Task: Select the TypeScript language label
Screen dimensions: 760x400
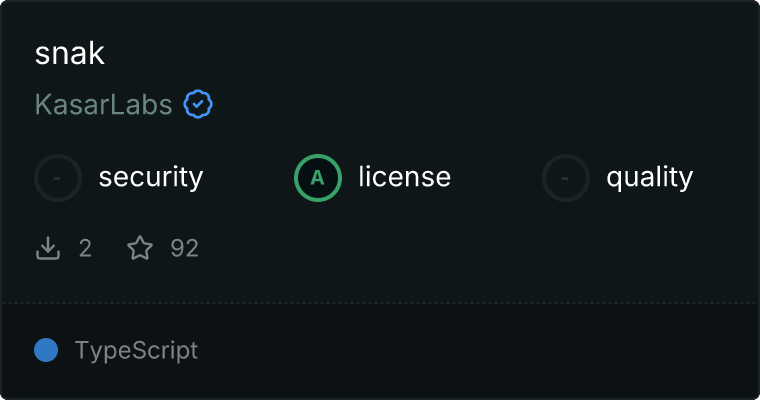Action: click(x=136, y=351)
